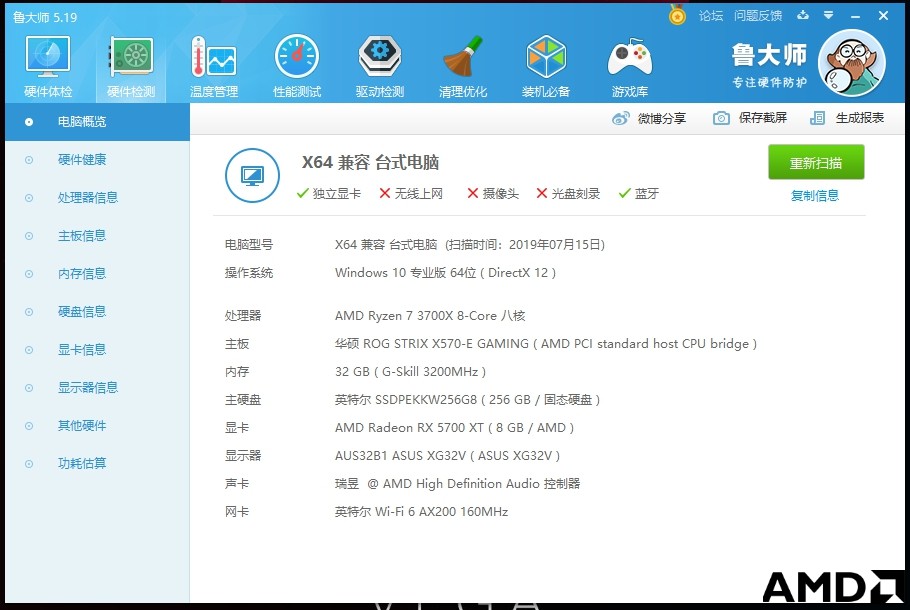910x610 pixels.
Task: Open 温度管理 temperature management
Action: coord(214,66)
